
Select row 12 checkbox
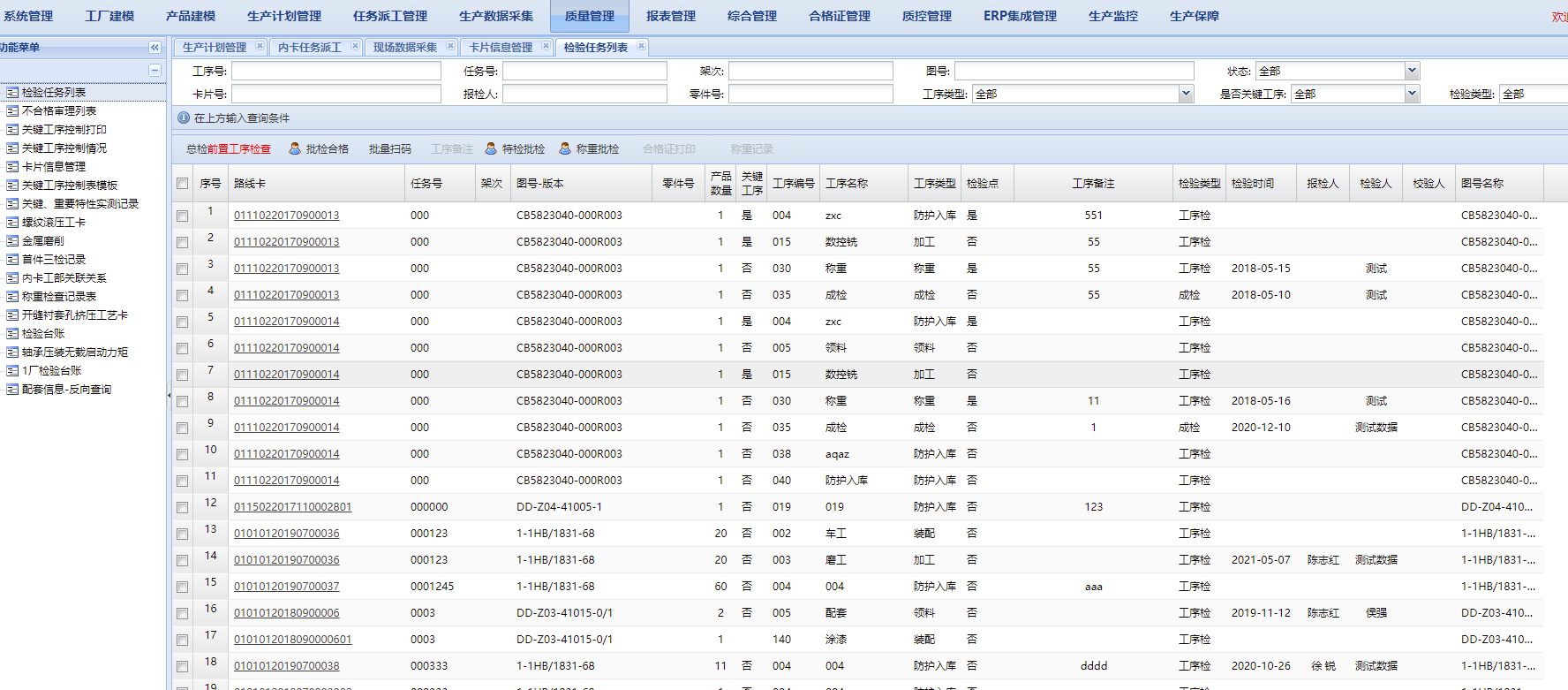point(182,507)
